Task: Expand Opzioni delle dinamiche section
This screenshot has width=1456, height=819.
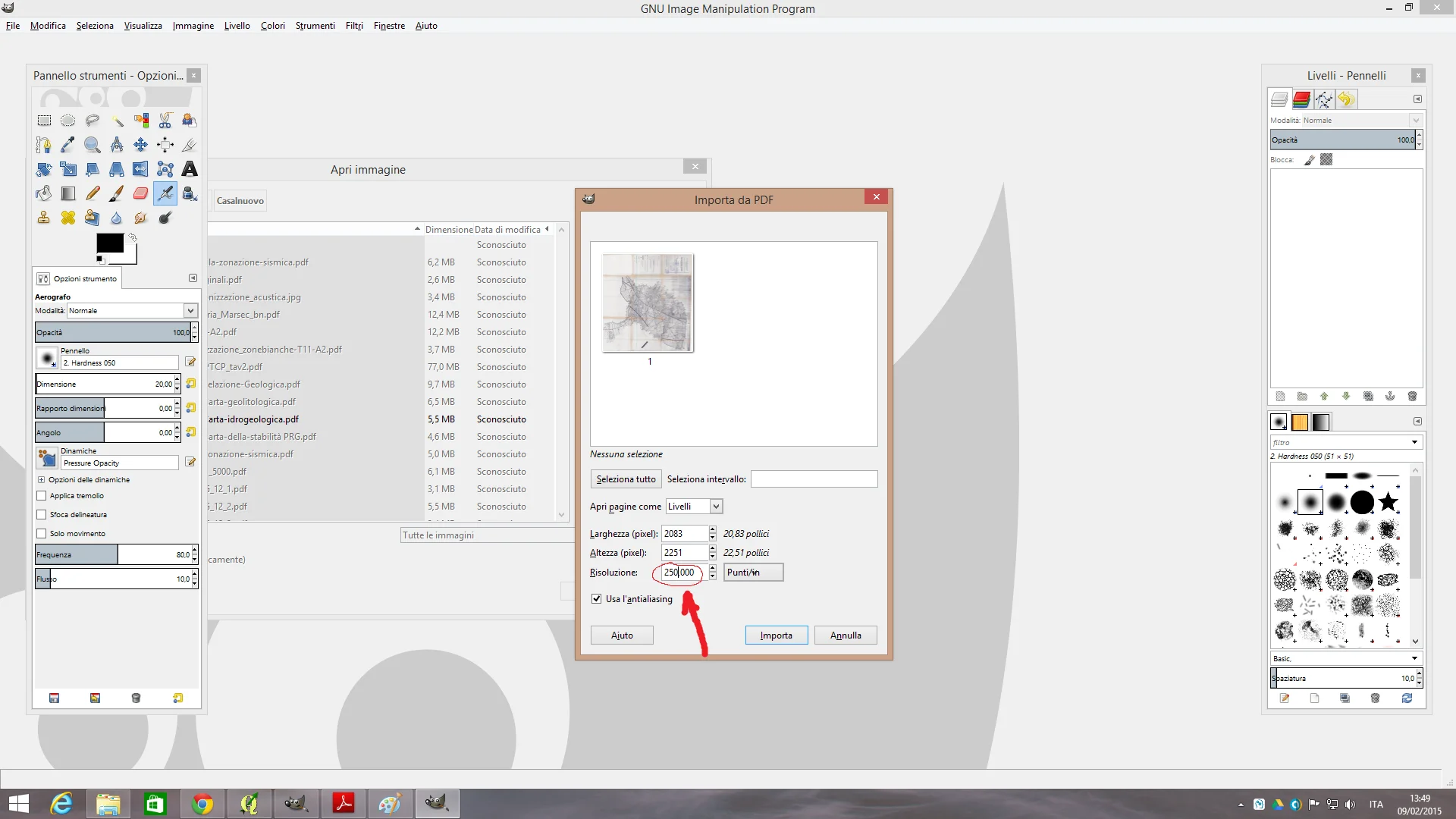Action: [x=41, y=479]
